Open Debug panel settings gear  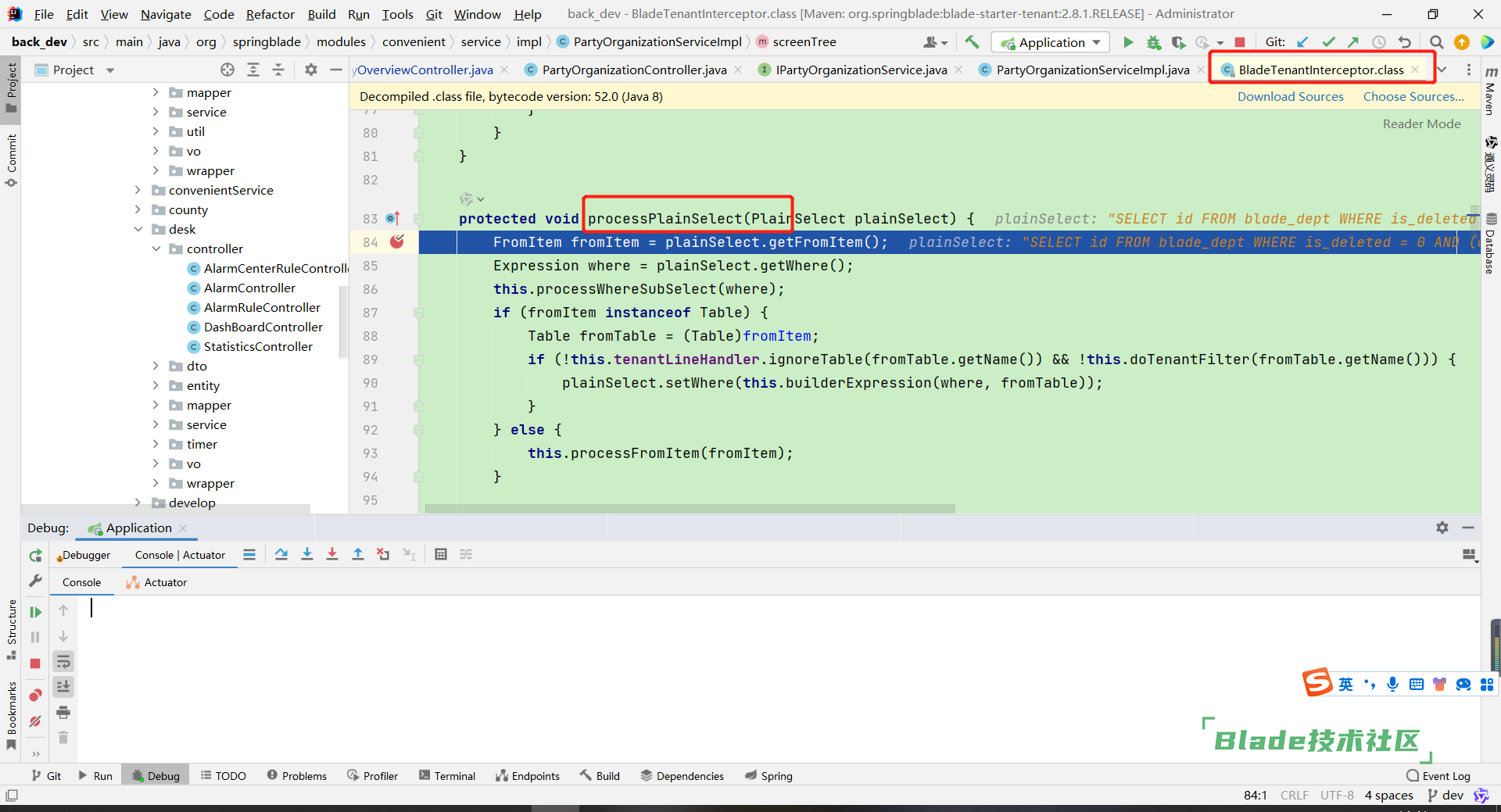(1442, 528)
